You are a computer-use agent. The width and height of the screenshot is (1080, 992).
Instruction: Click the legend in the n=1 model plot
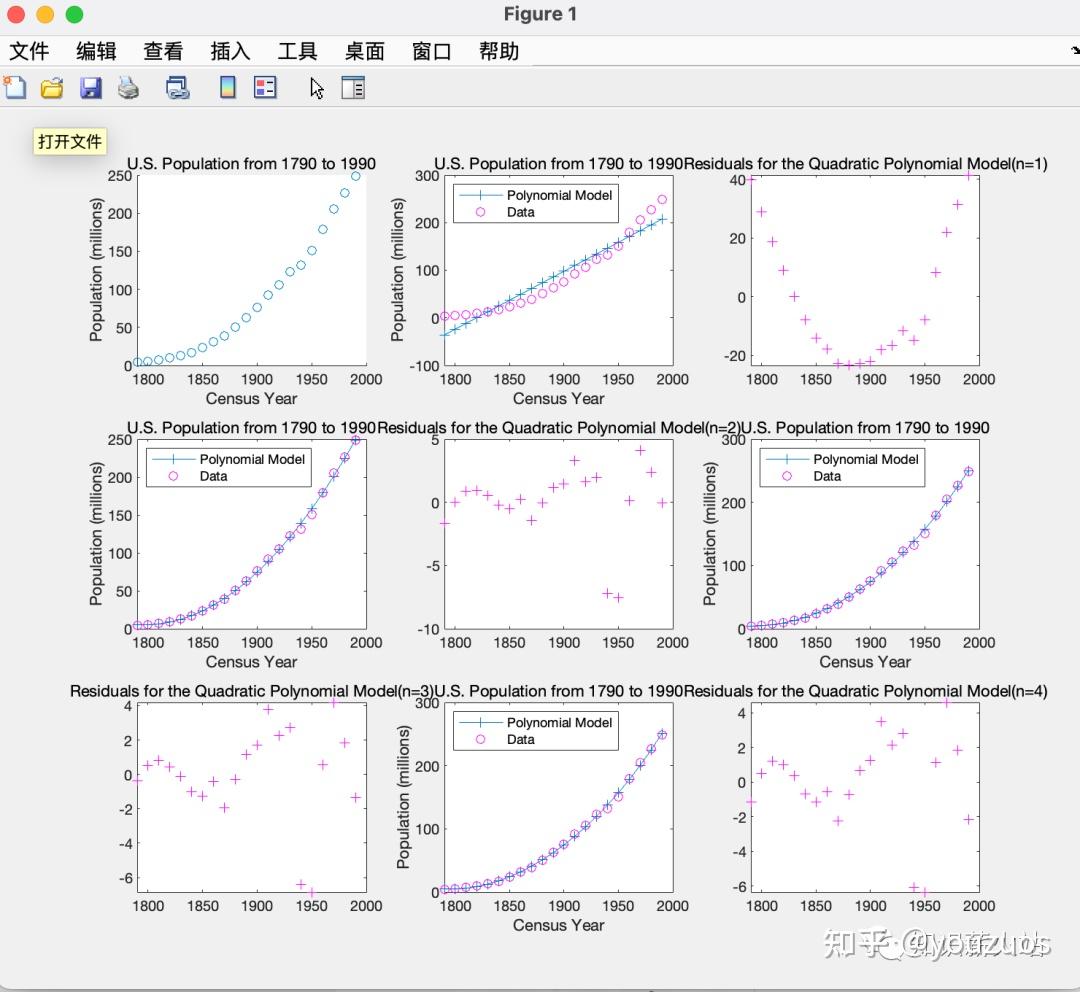(536, 203)
